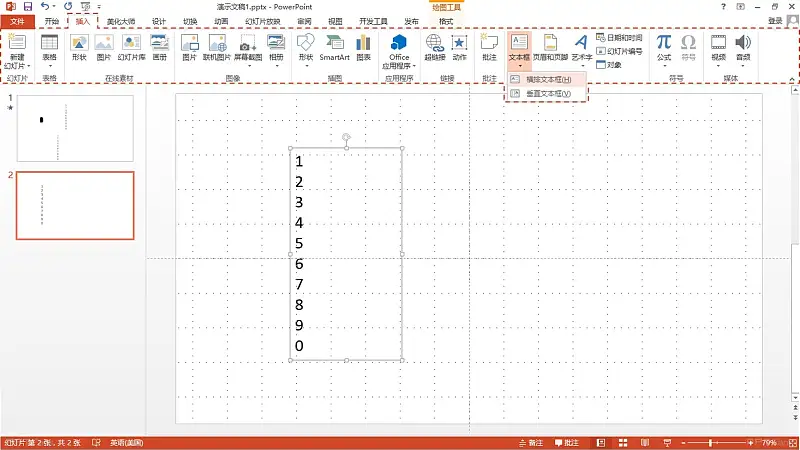Viewport: 800px width, 450px height.
Task: Insert 日期和时间 (Date and Time)
Action: (x=623, y=37)
